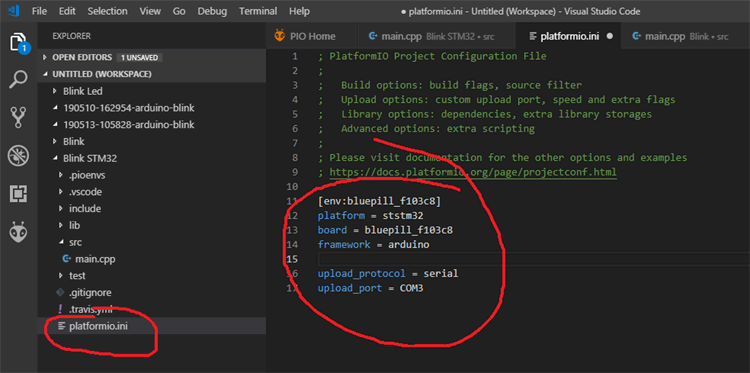The image size is (750, 373).
Task: Click the VS Code logo in title bar
Action: click(x=14, y=11)
